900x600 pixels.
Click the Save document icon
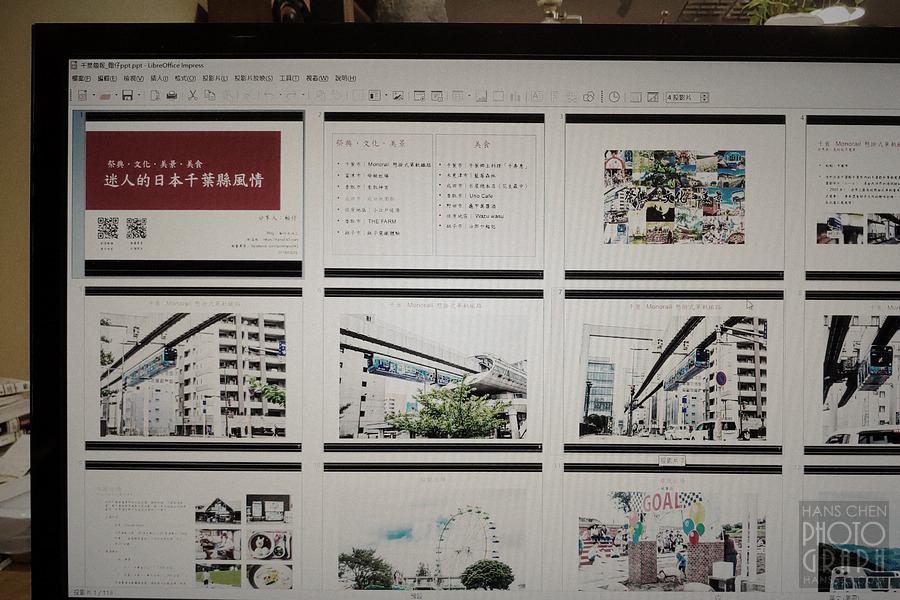pos(127,95)
